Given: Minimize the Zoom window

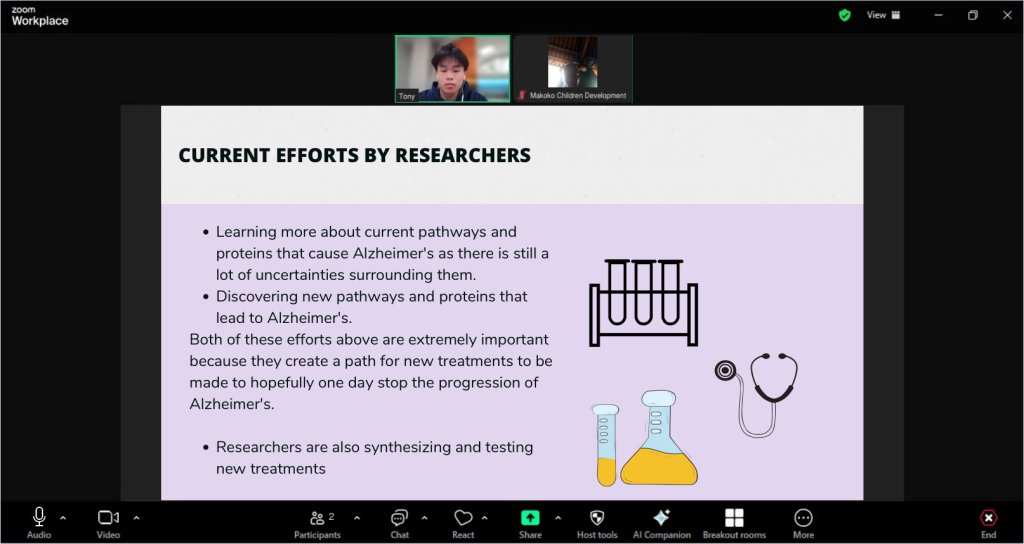Looking at the screenshot, I should (938, 15).
